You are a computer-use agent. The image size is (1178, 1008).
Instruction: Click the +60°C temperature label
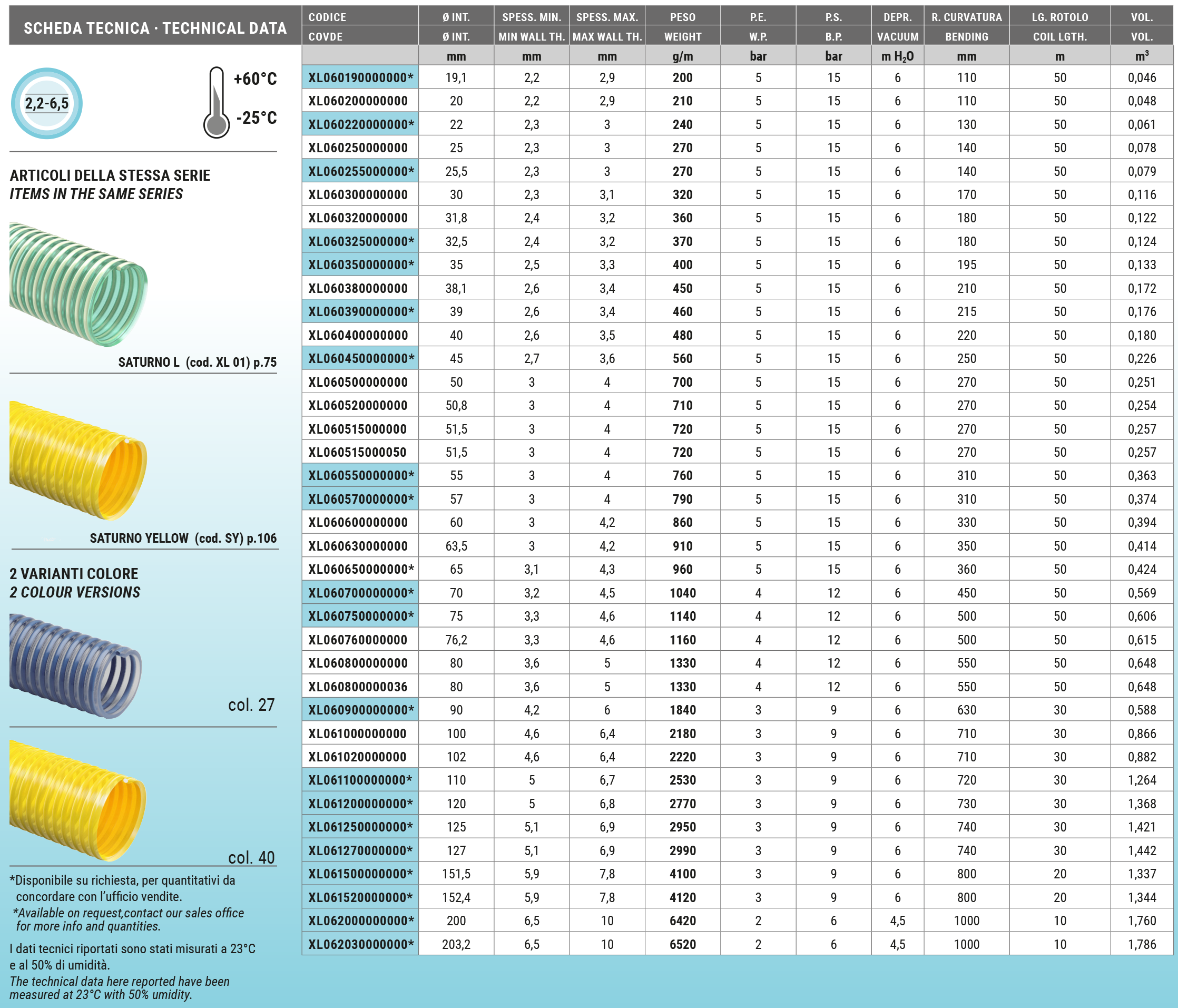256,79
